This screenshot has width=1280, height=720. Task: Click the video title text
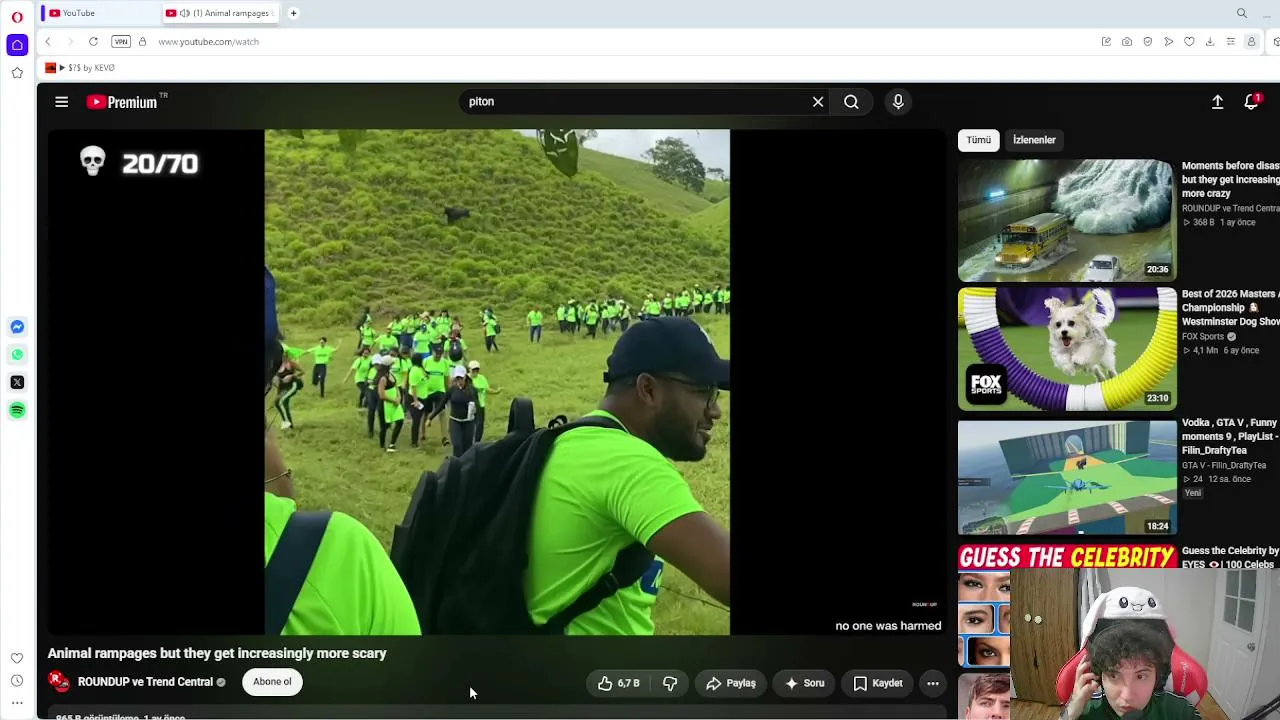(x=217, y=653)
